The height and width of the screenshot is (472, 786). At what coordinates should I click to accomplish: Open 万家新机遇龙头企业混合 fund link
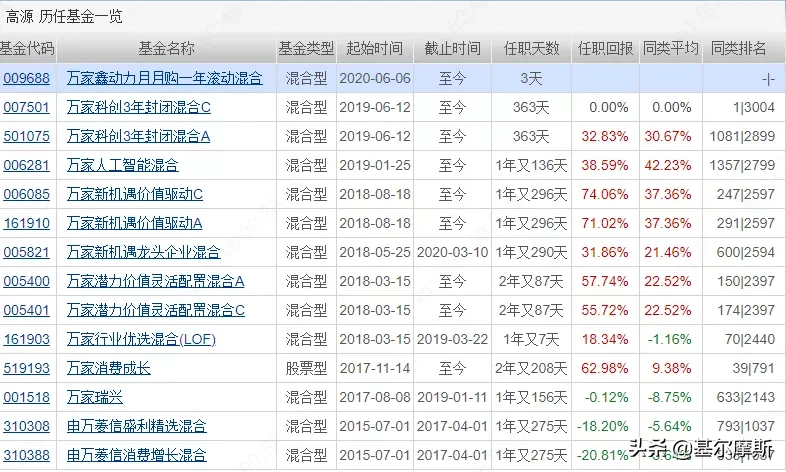144,252
